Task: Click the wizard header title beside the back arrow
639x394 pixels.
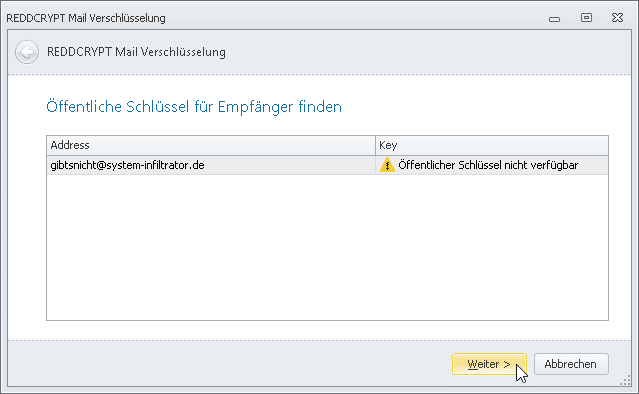Action: 136,52
